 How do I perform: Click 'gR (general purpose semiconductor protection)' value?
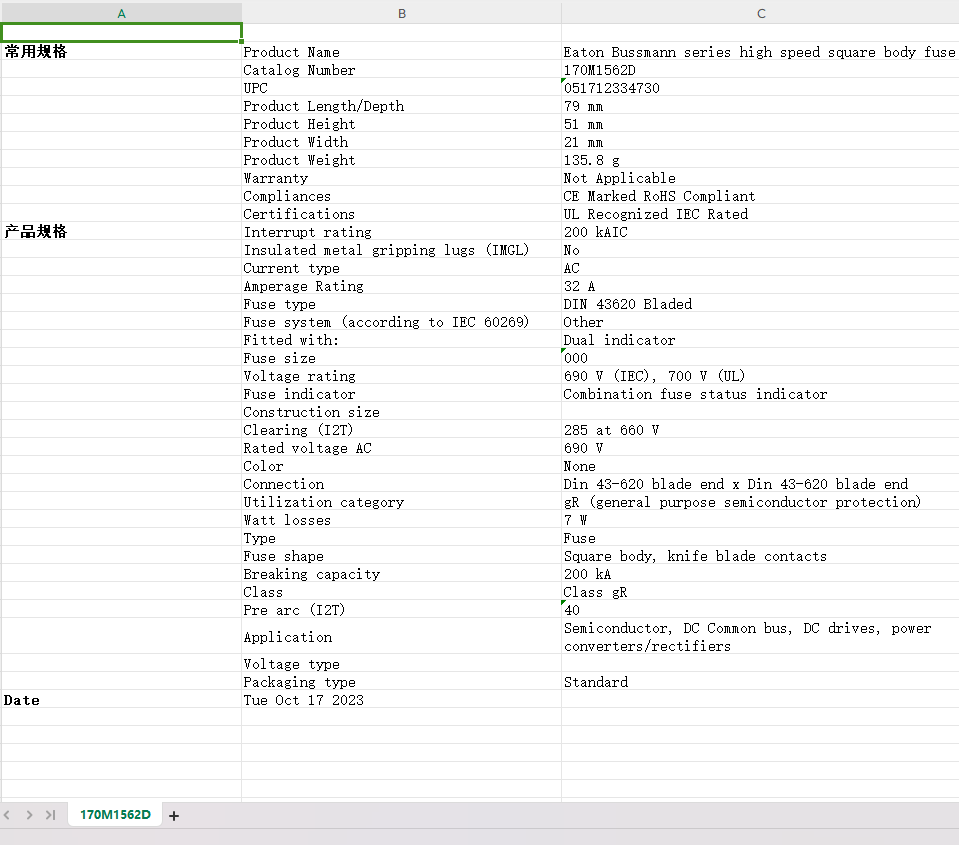pos(760,502)
